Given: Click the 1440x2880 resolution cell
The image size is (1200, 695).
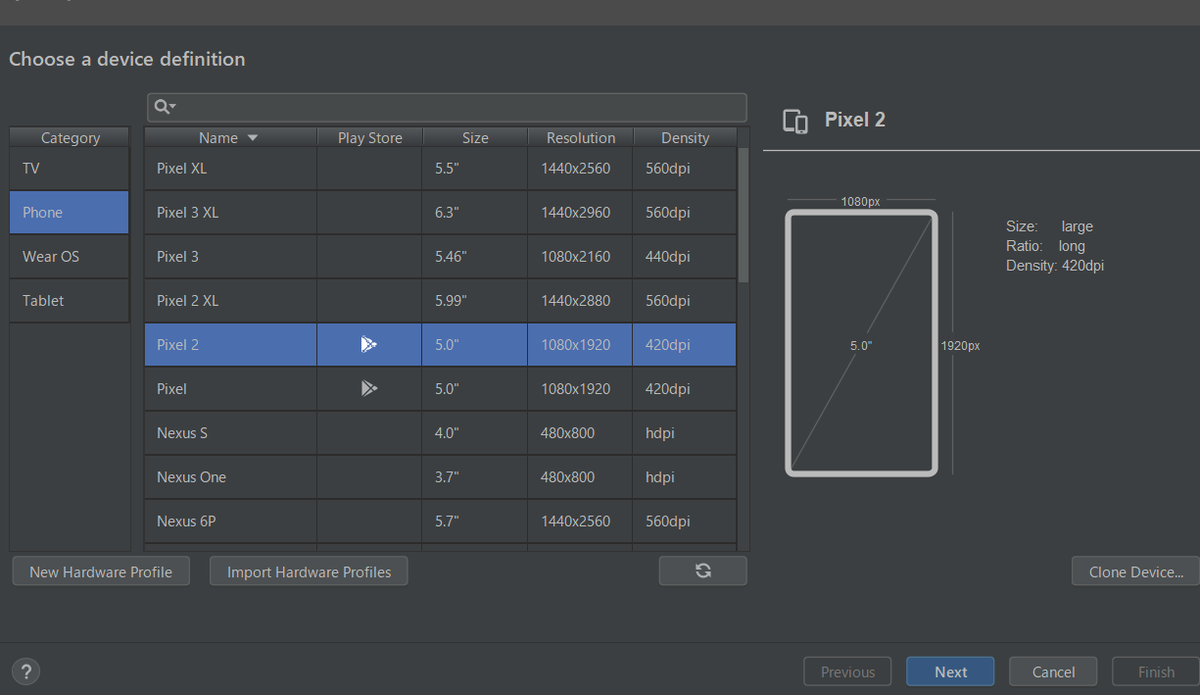Looking at the screenshot, I should [x=580, y=300].
